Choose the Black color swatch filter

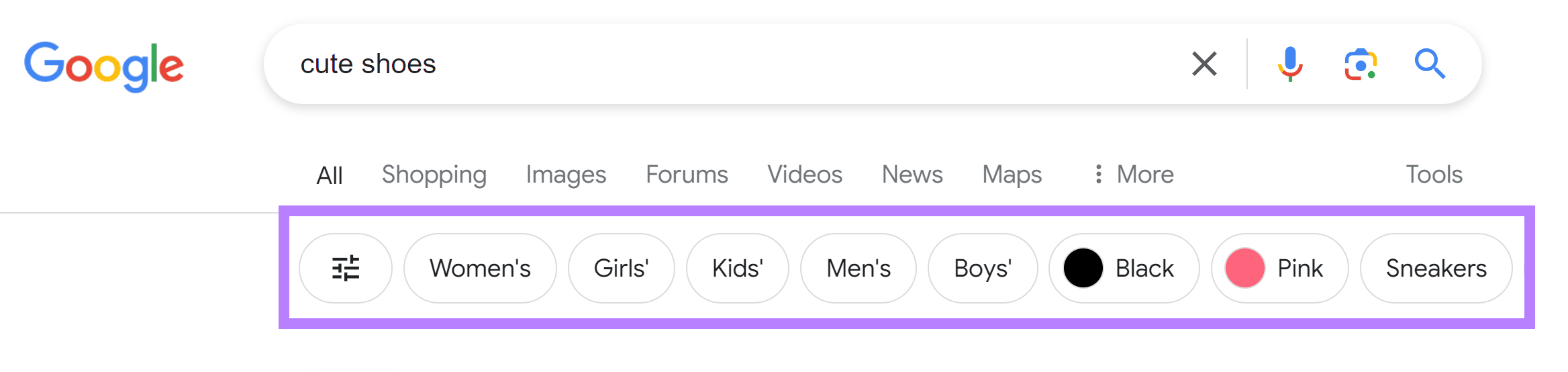(1124, 268)
